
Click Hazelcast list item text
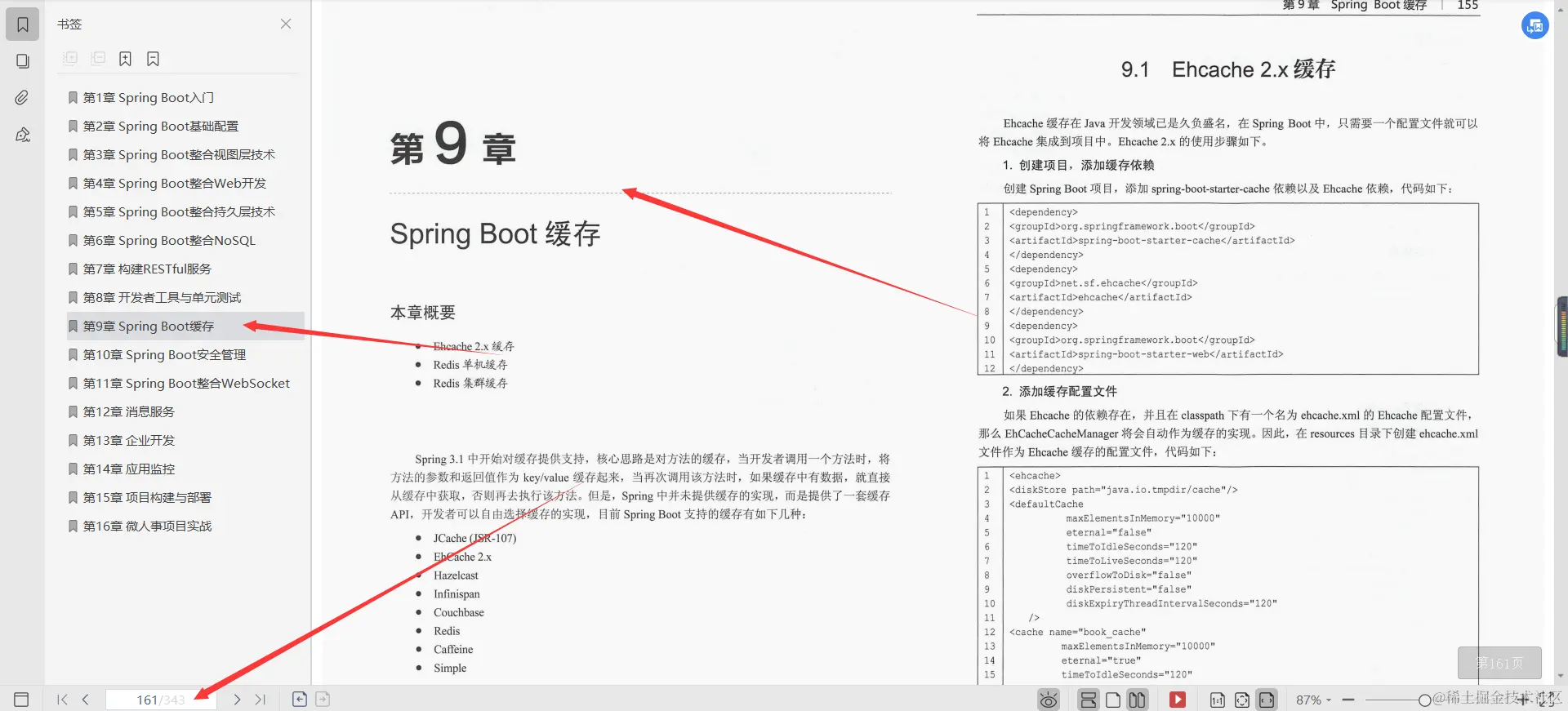pyautogui.click(x=456, y=575)
